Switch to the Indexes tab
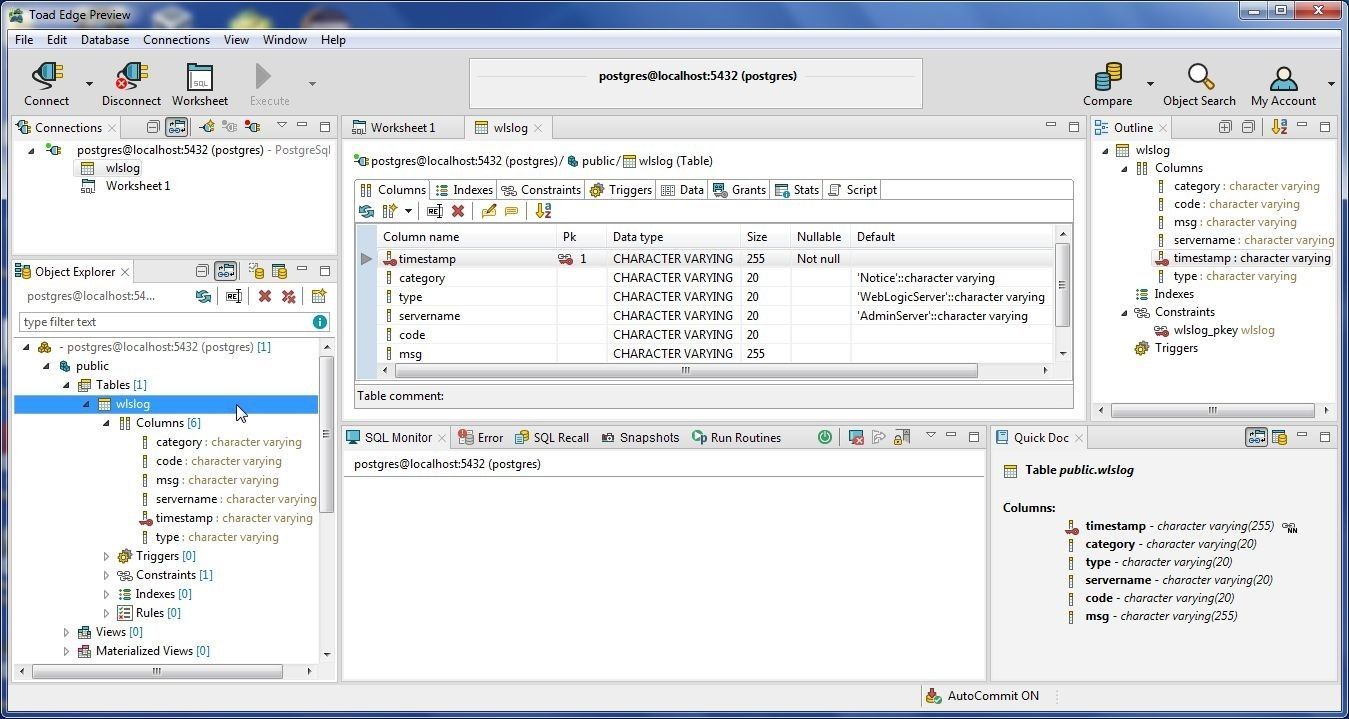1349x719 pixels. tap(464, 190)
